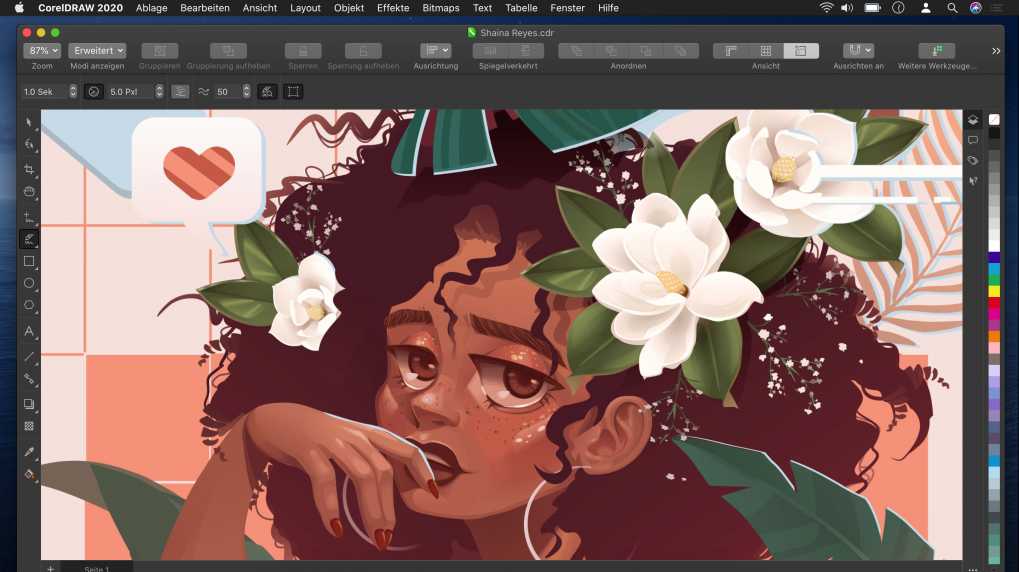Image resolution: width=1019 pixels, height=572 pixels.
Task: Select the Connector tool
Action: click(29, 378)
